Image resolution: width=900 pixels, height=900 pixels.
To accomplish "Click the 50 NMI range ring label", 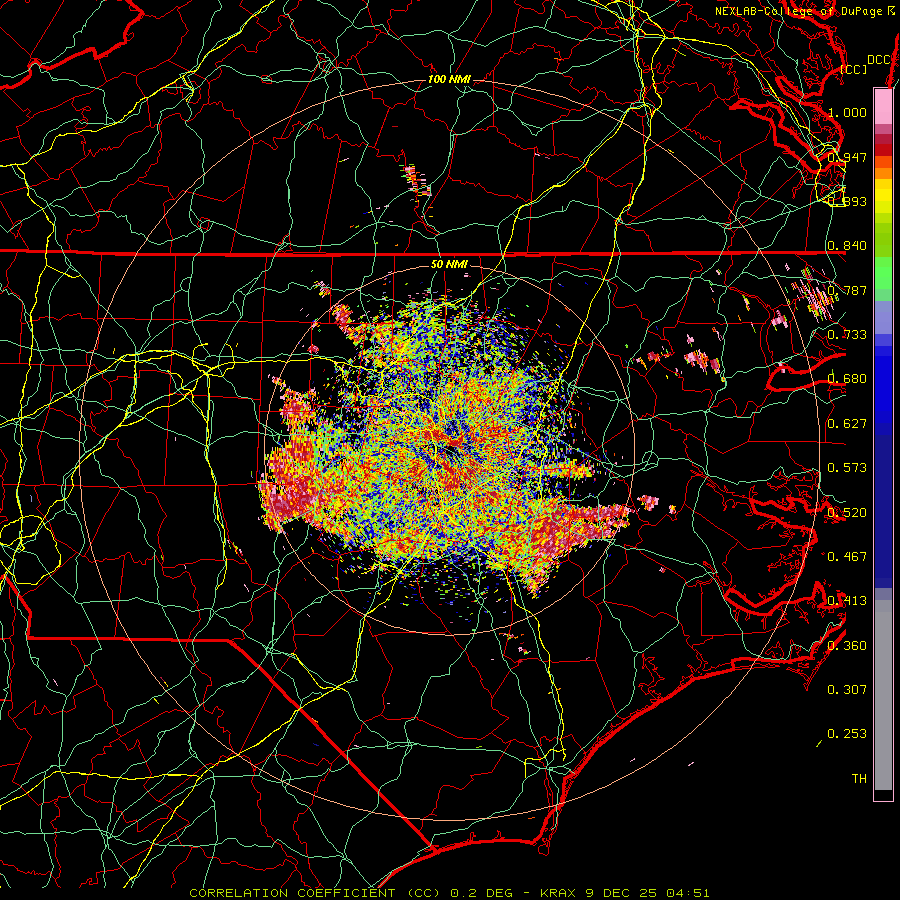I will tap(449, 264).
